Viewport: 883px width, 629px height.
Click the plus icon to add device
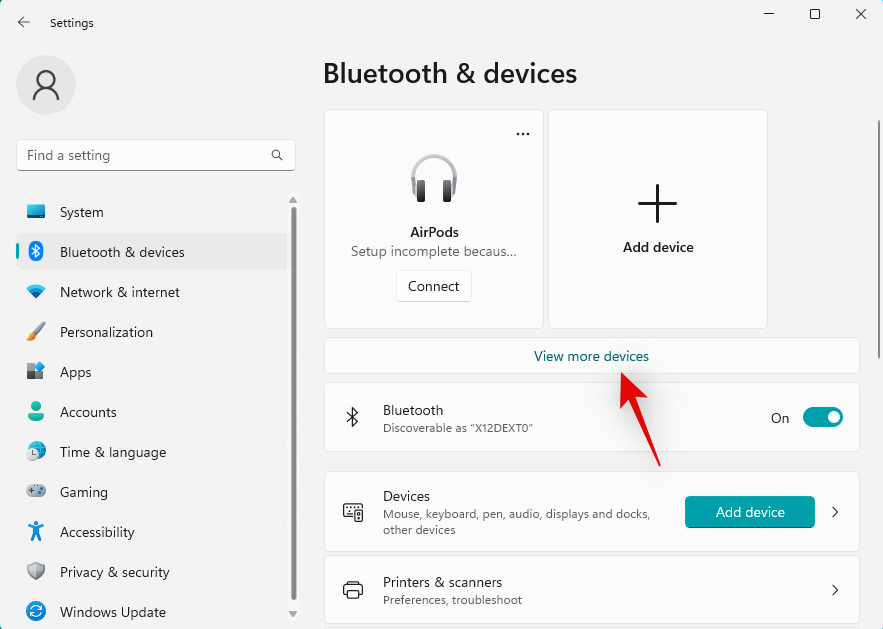point(657,203)
